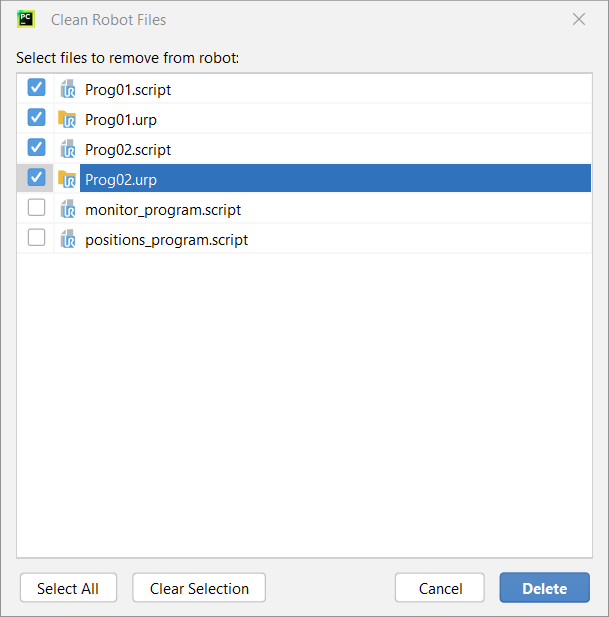Click the PyCharm logo in title bar

(x=26, y=19)
